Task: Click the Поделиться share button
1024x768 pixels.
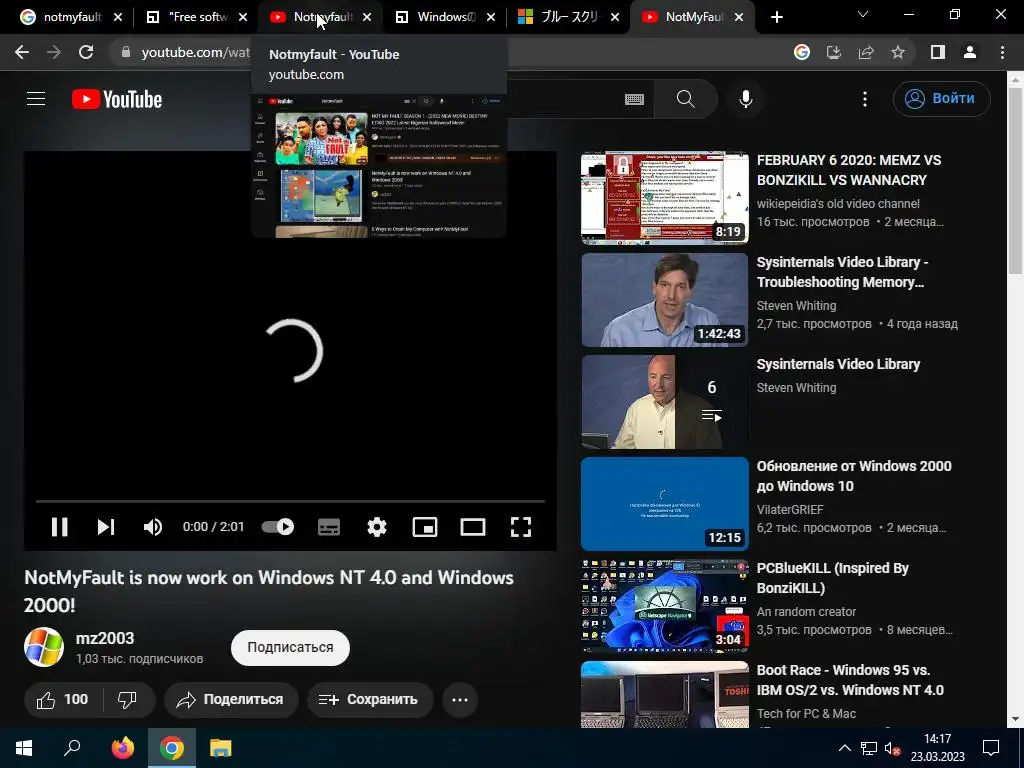Action: pos(231,699)
